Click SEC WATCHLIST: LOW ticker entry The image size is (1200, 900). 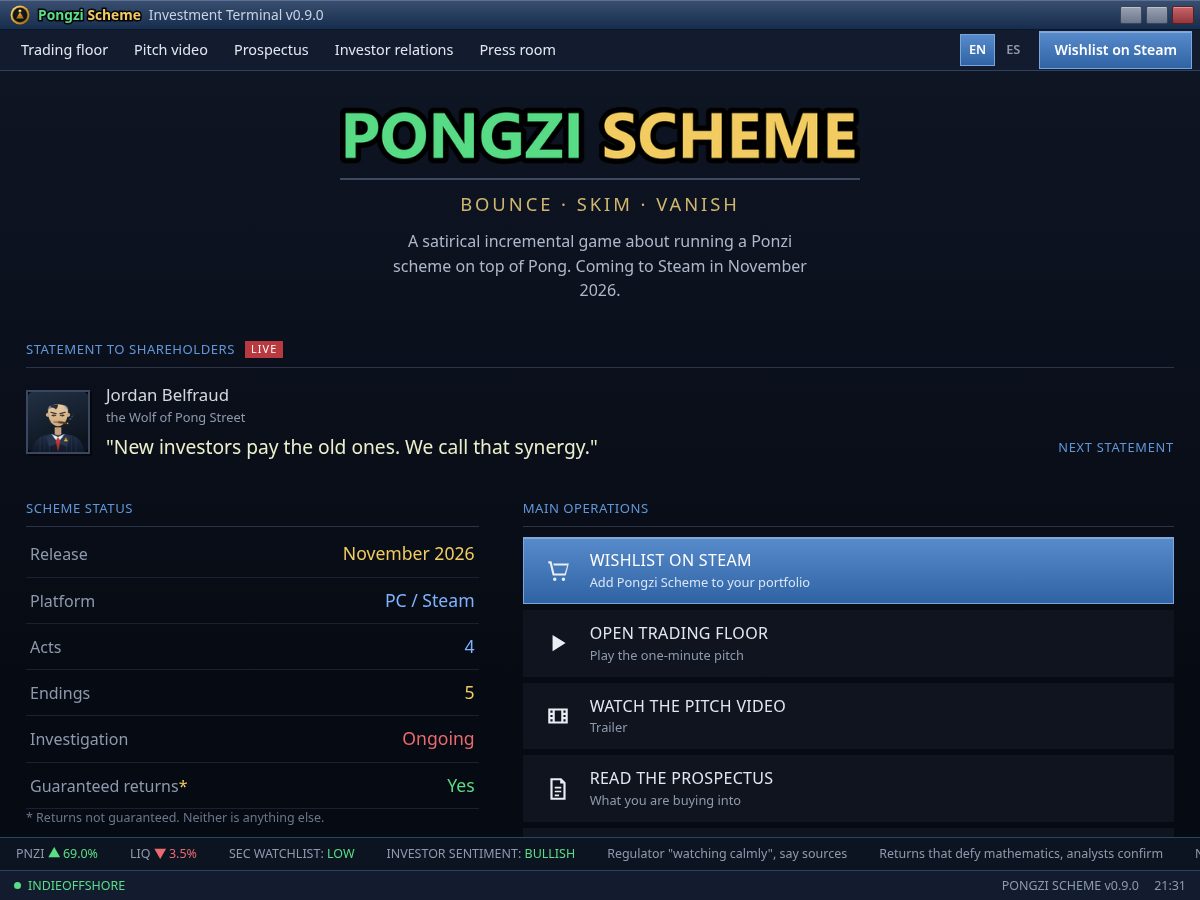[292, 854]
